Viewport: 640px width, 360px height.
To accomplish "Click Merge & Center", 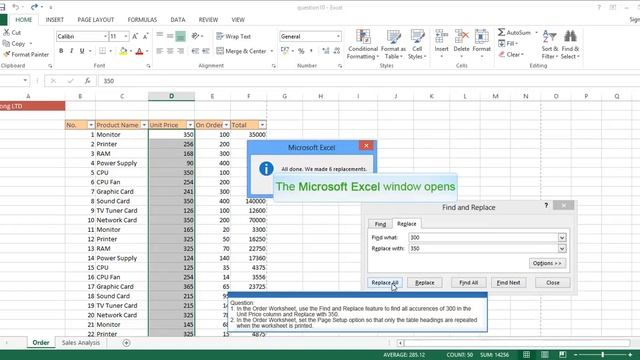I will click(241, 51).
